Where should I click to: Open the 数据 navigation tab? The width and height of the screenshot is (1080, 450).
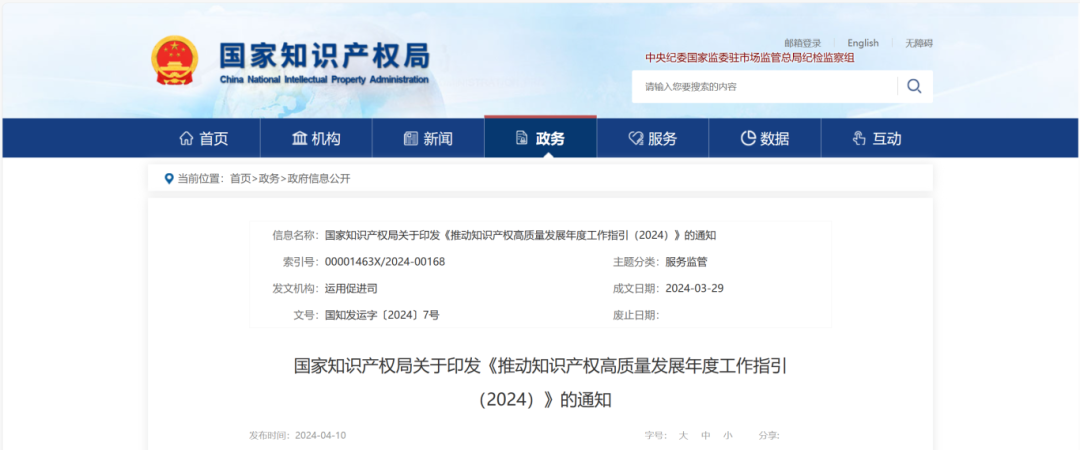[765, 139]
